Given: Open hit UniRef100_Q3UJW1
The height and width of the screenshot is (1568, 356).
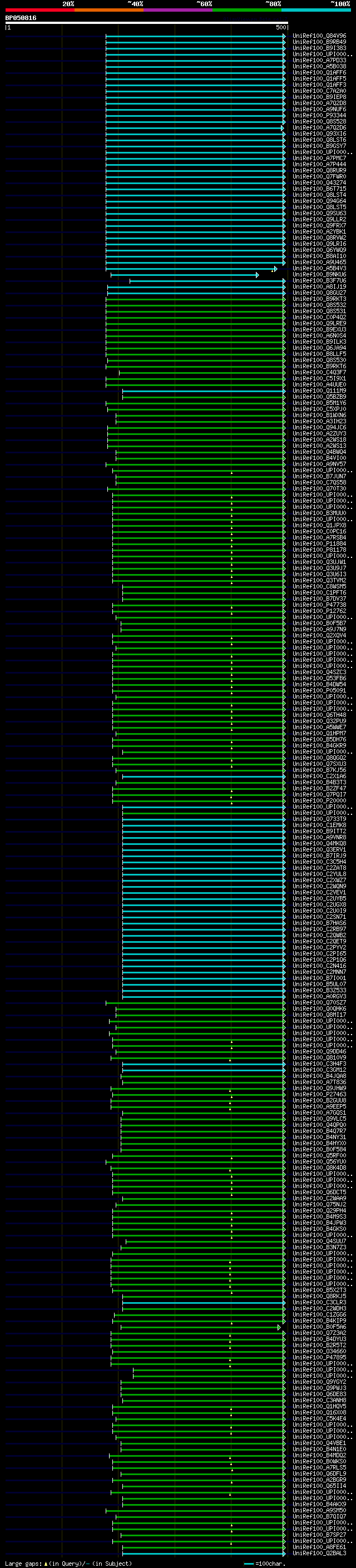Looking at the screenshot, I should click(x=319, y=562).
